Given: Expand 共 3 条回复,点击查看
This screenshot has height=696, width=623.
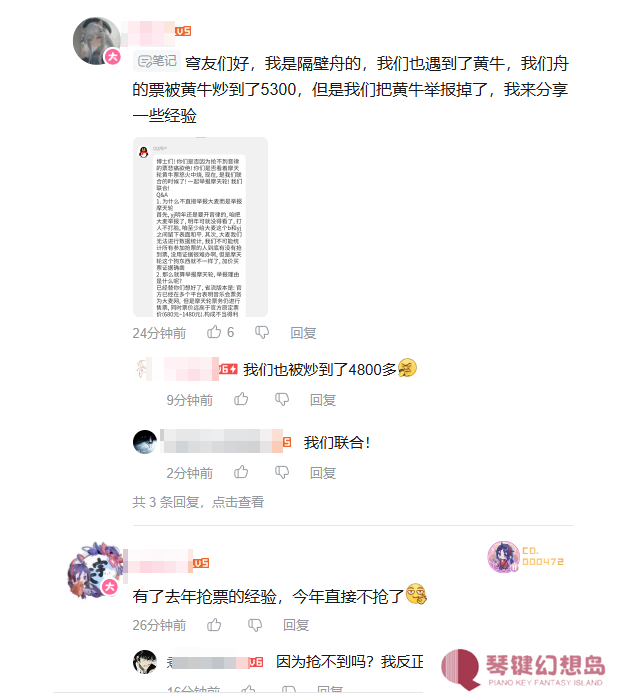Looking at the screenshot, I should [198, 502].
